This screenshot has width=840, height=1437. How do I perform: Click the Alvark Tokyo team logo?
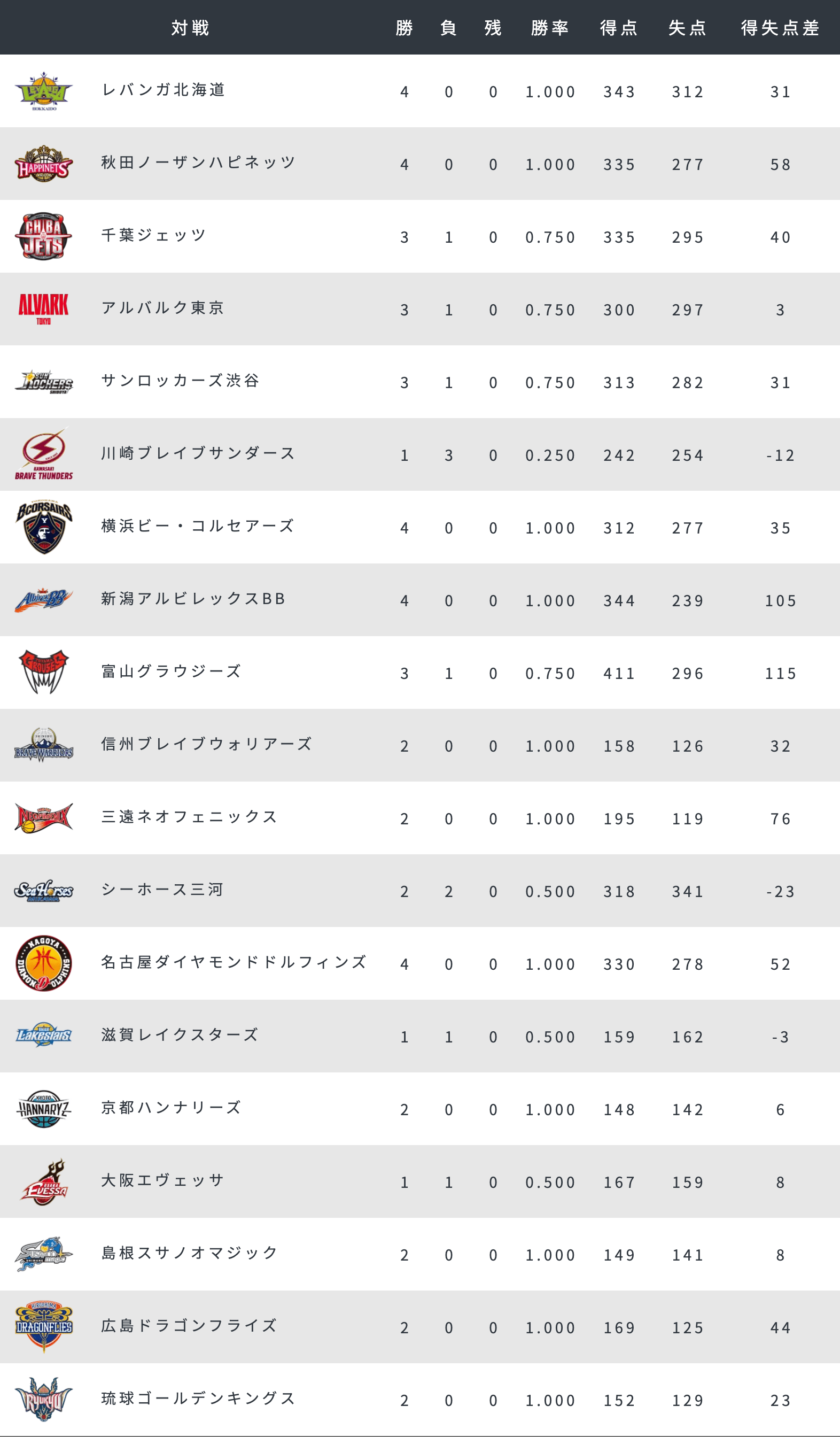pyautogui.click(x=44, y=309)
